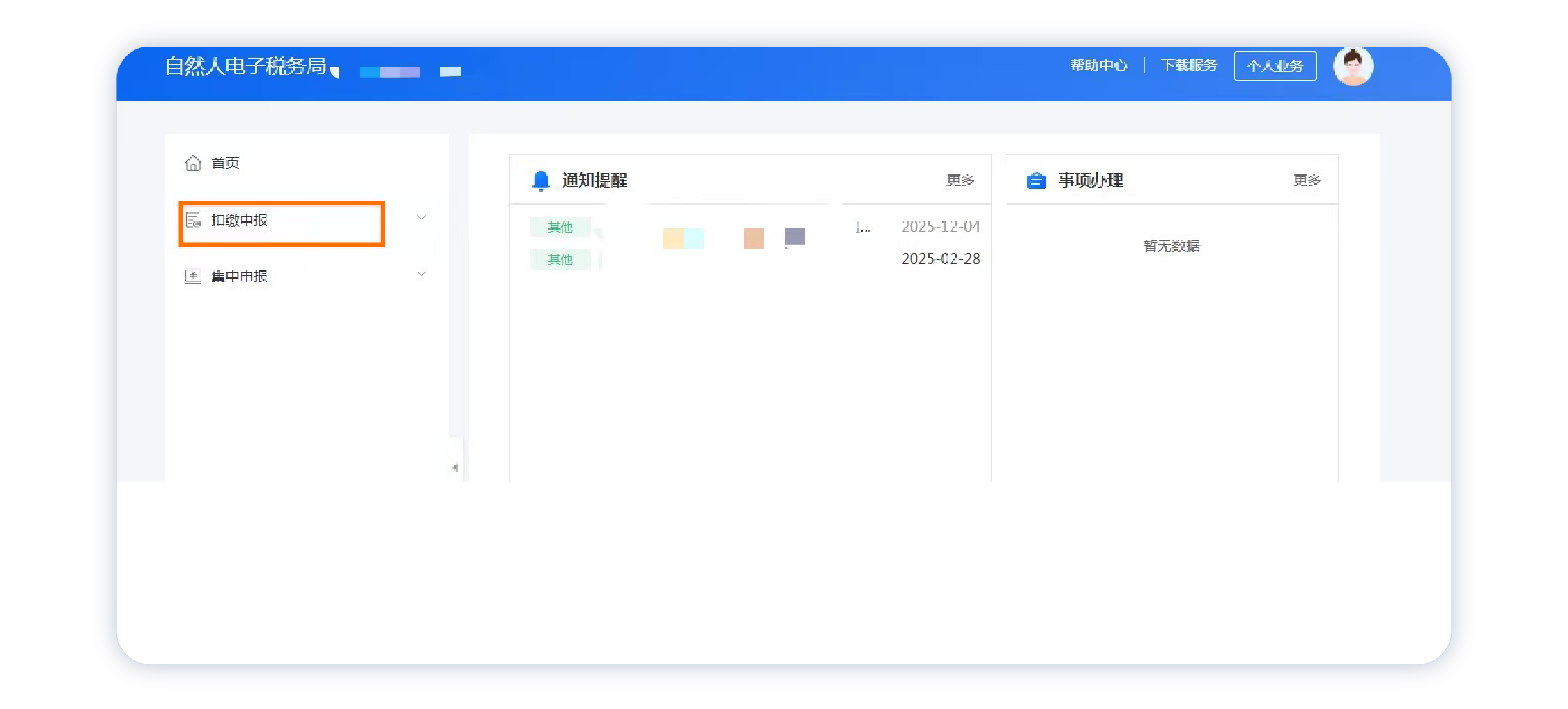Open 帮助中心 in the header
This screenshot has width=1568, height=709.
(1099, 65)
